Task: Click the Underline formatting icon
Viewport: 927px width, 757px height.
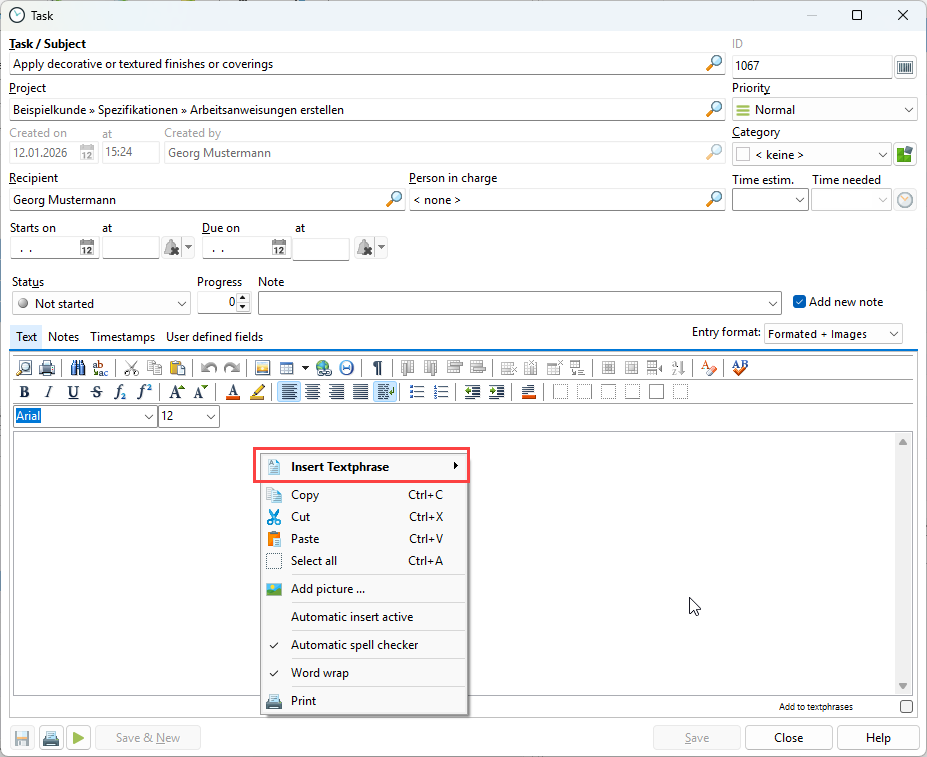Action: pyautogui.click(x=73, y=392)
